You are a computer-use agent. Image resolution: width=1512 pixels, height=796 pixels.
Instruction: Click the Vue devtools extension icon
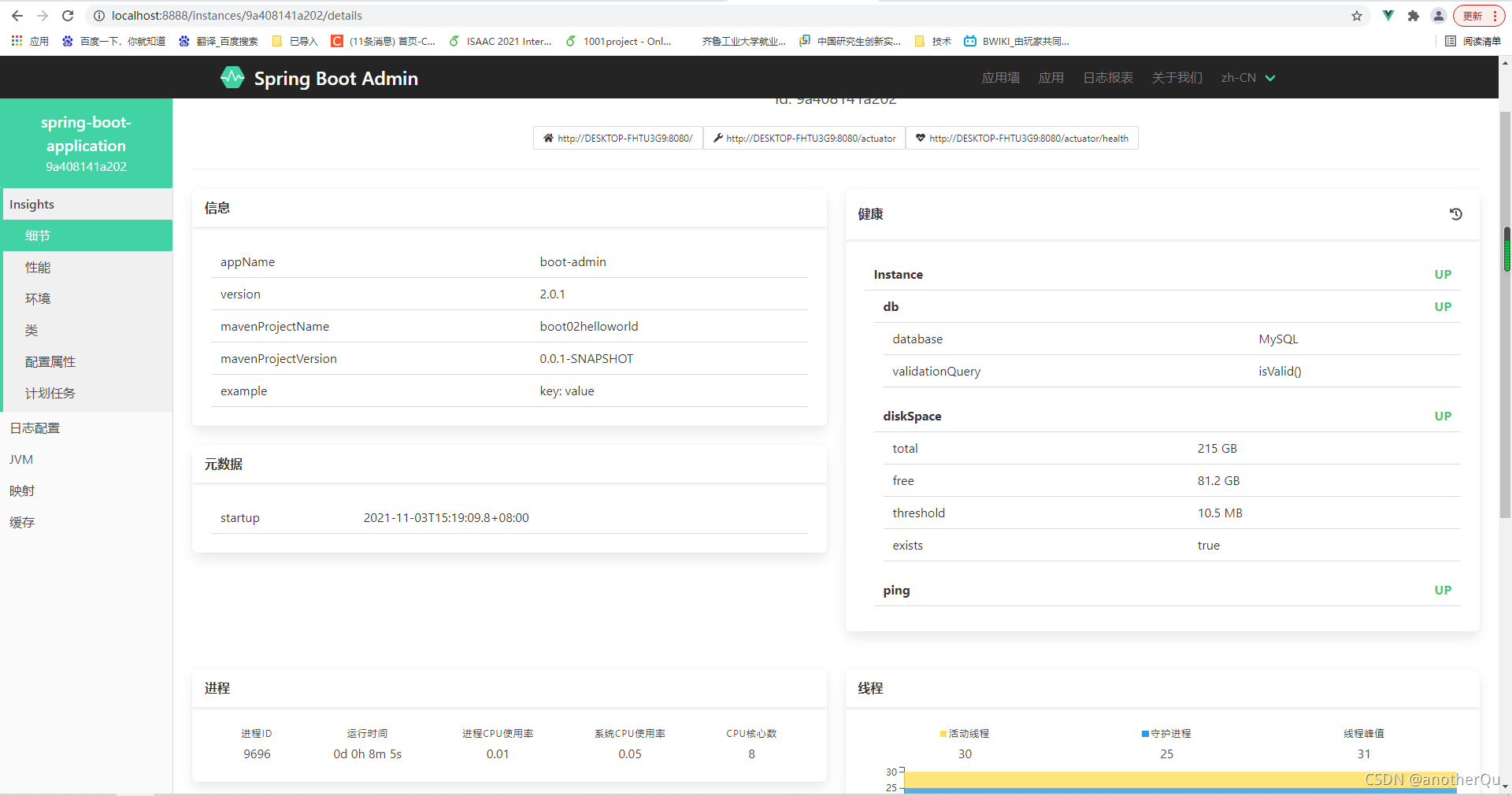pos(1388,16)
